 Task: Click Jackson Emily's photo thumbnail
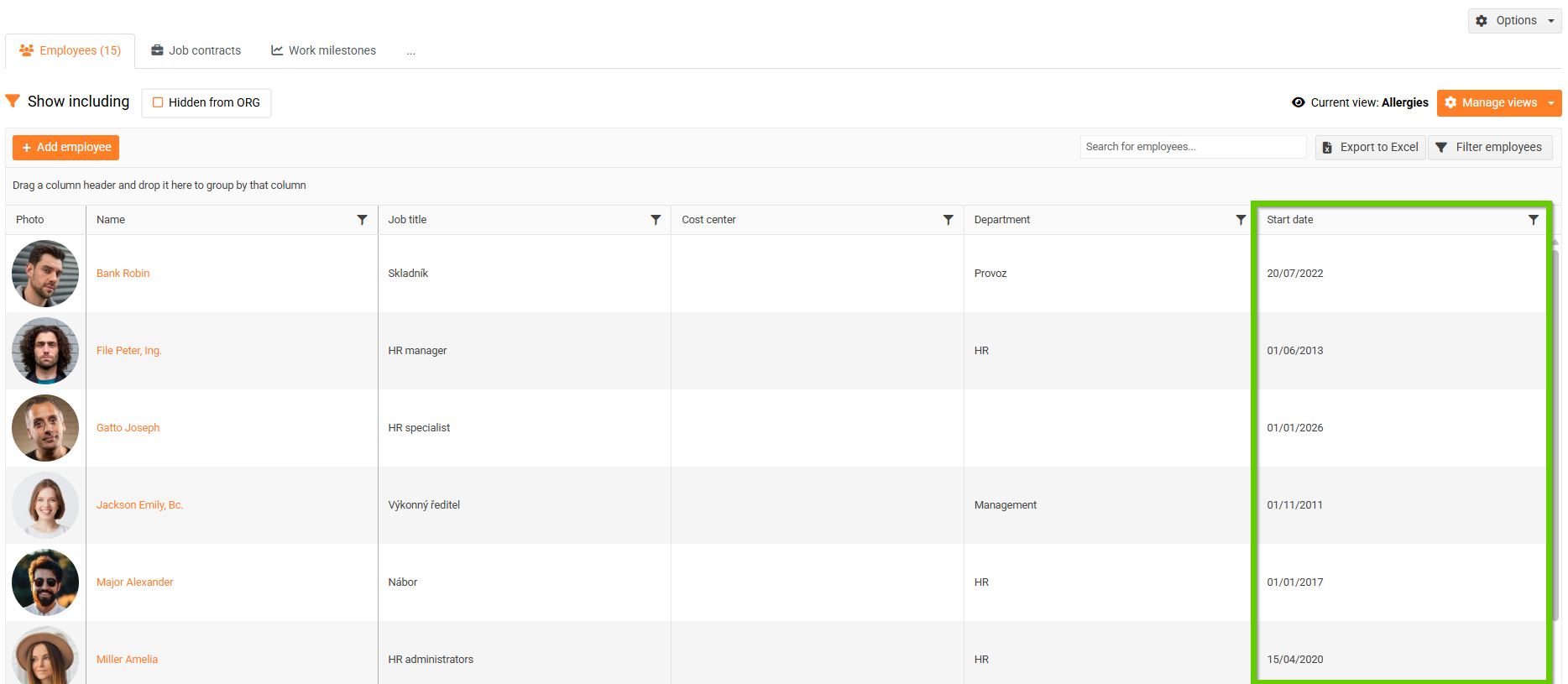[x=45, y=505]
